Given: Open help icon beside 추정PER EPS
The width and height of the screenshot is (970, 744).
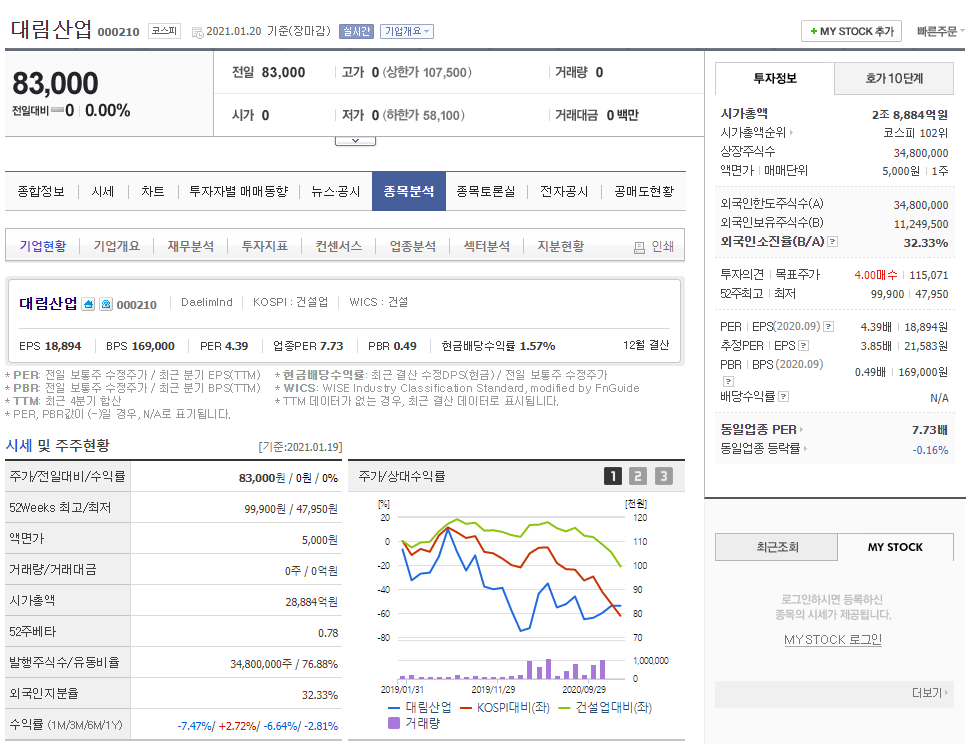Looking at the screenshot, I should coord(804,346).
